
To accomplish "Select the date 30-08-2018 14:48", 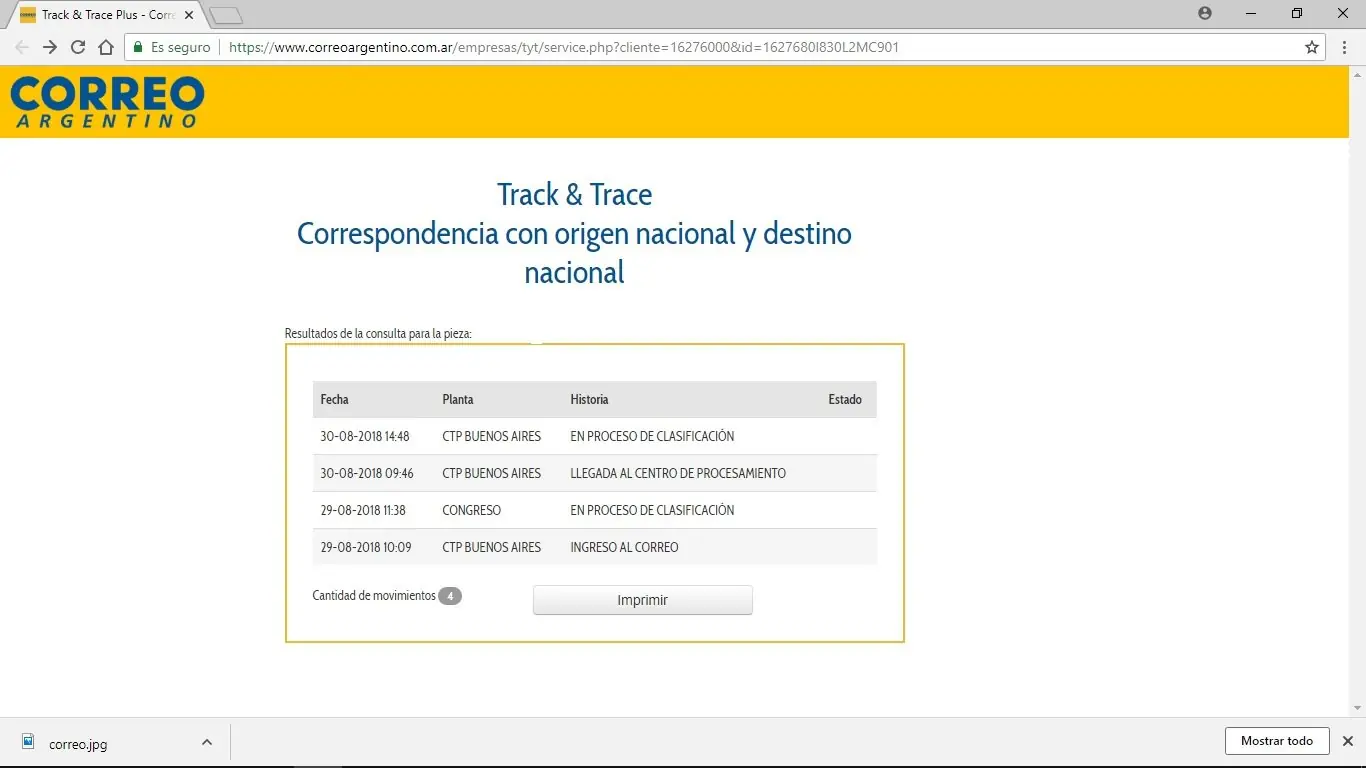I will tap(365, 436).
